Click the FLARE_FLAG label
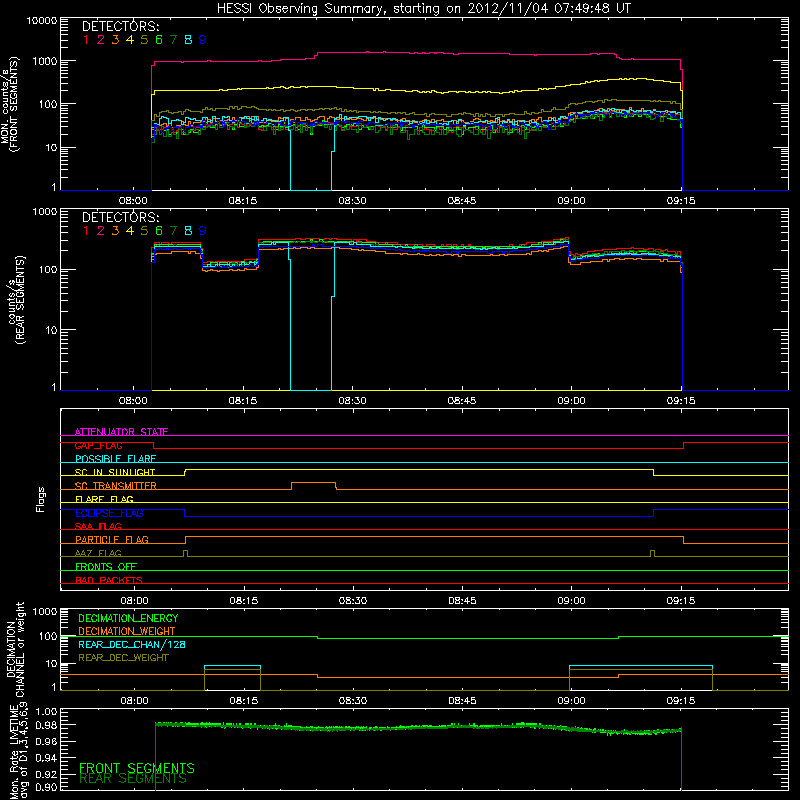 point(104,499)
